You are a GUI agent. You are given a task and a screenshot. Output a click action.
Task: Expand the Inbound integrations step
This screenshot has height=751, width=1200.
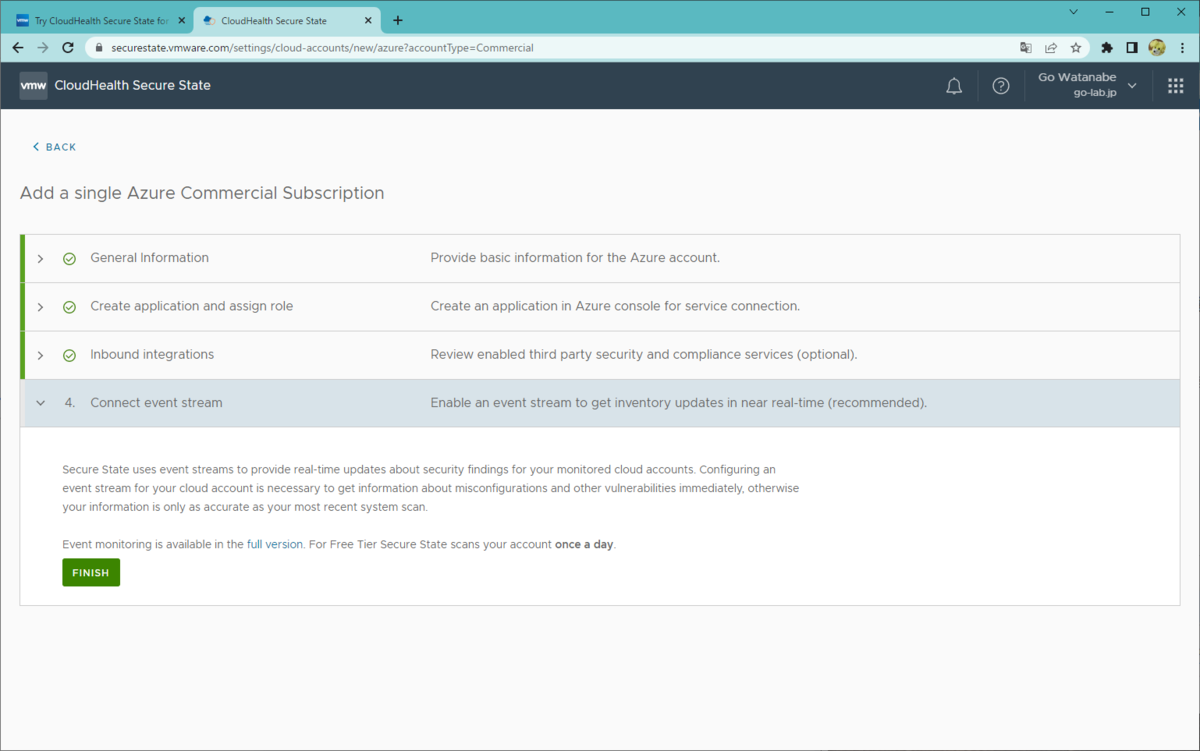point(41,355)
